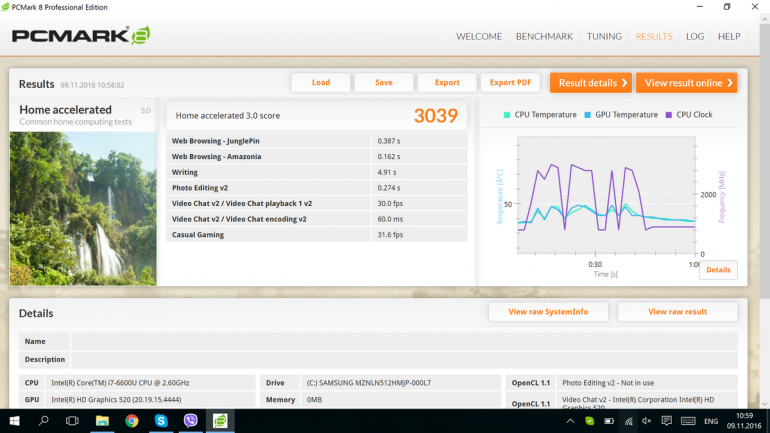Click the PCMark 8 logo

point(81,35)
